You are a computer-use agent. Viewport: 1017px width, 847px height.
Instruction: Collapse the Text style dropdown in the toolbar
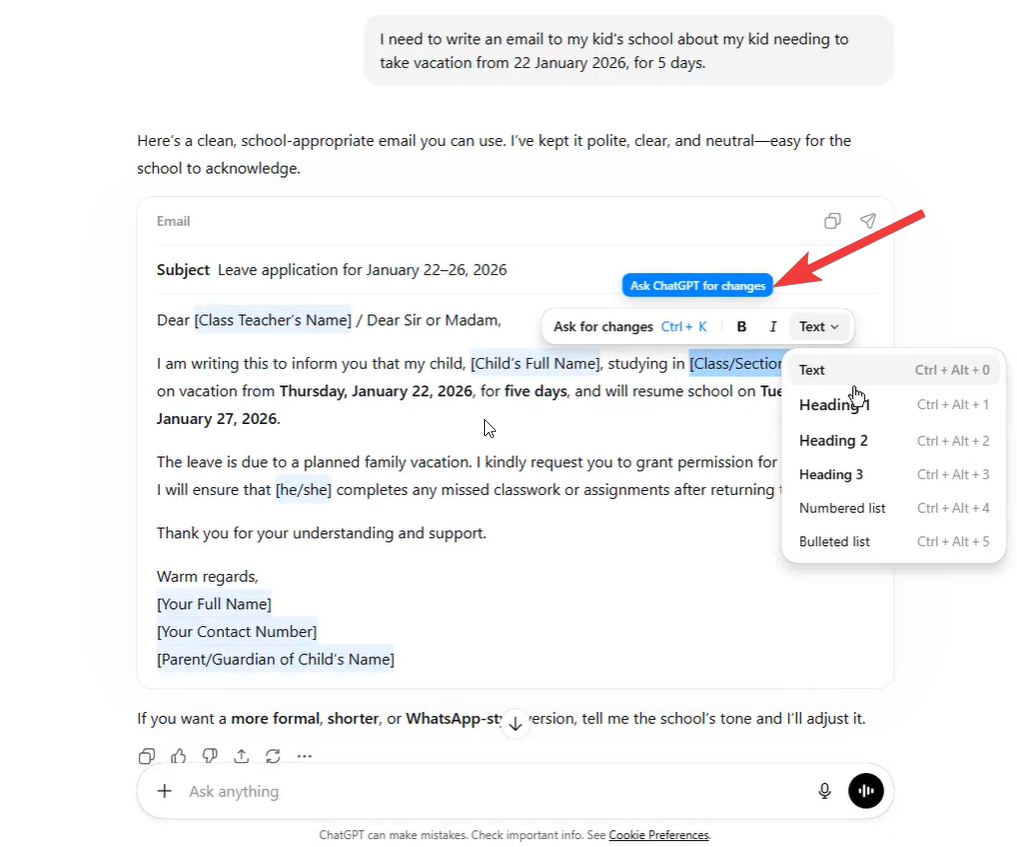pos(819,327)
